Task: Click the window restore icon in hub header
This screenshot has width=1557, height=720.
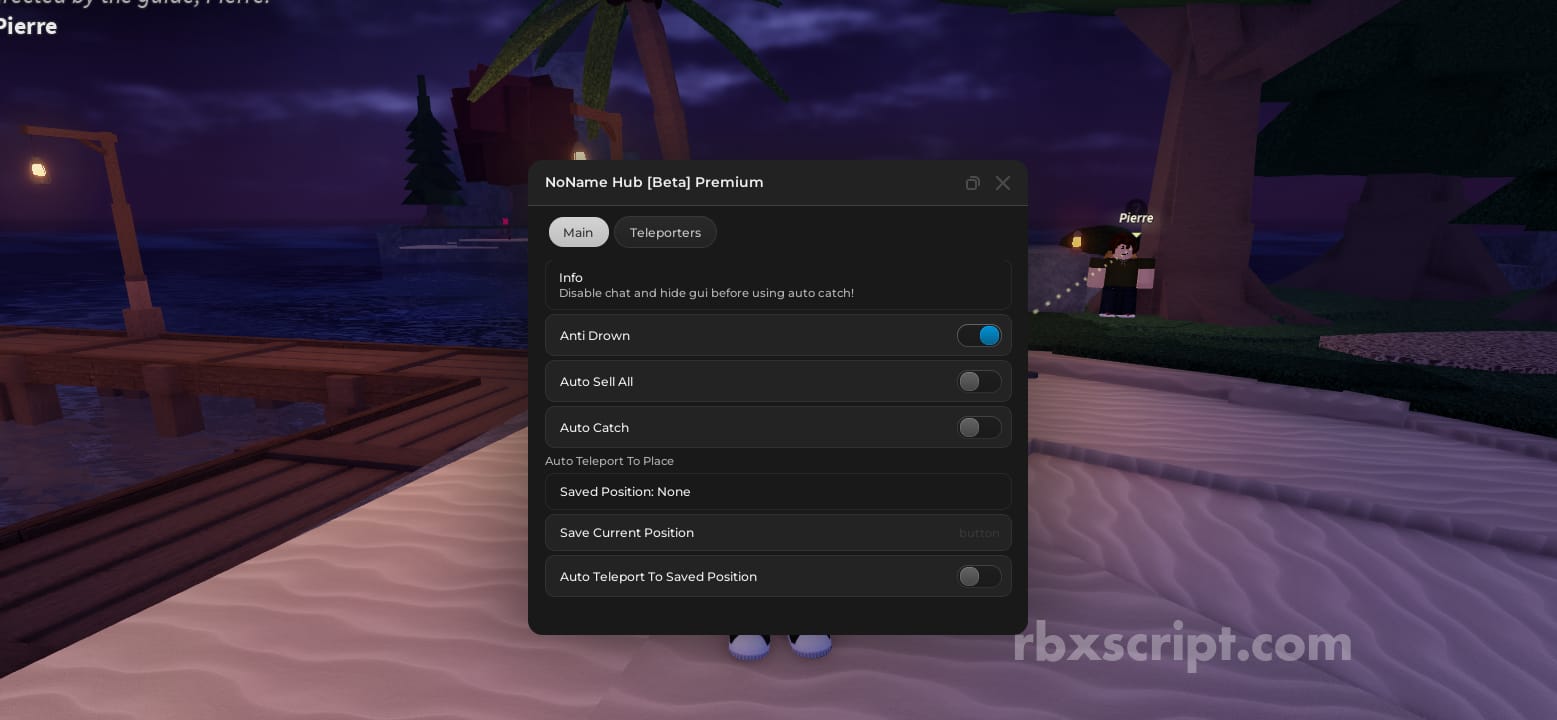Action: pos(972,183)
